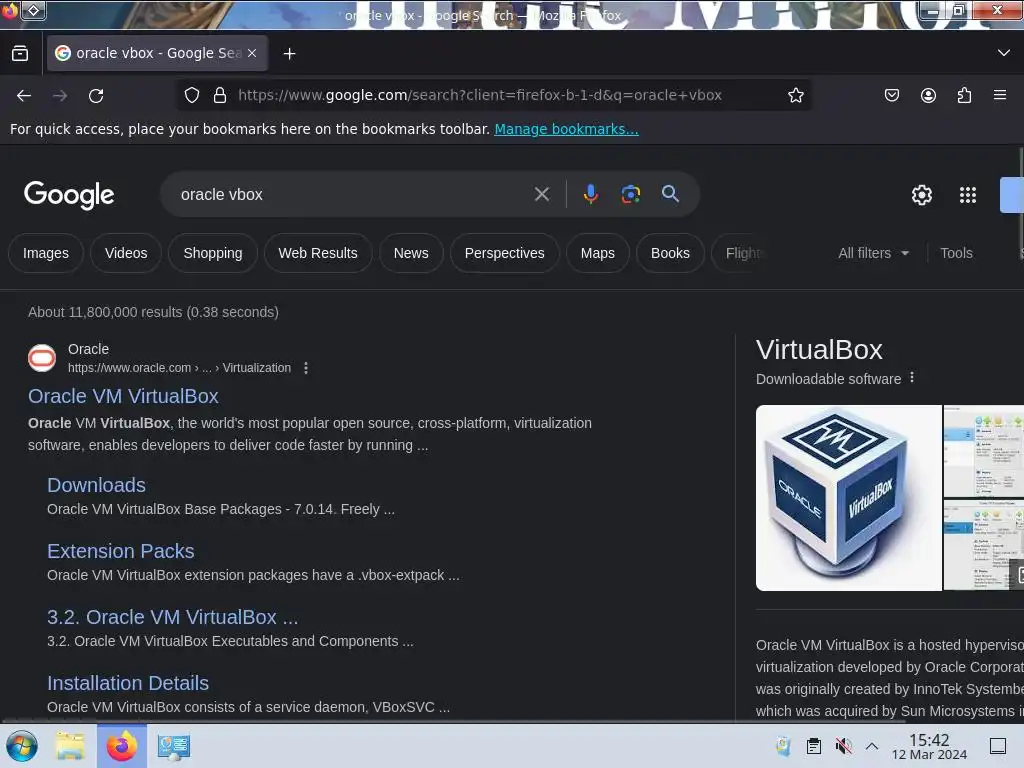Click the Google logo

click(69, 195)
